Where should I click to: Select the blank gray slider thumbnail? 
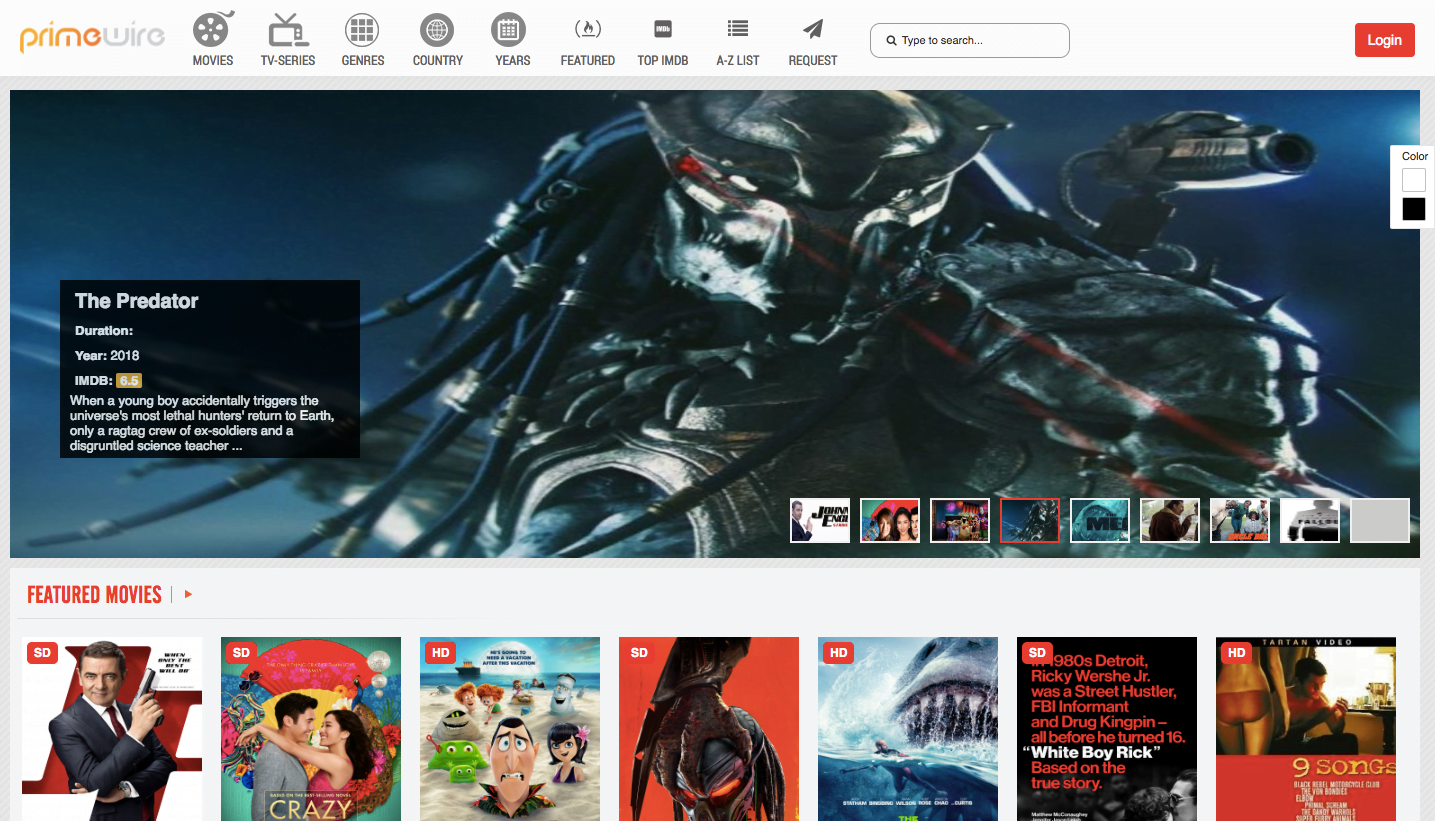pyautogui.click(x=1380, y=520)
